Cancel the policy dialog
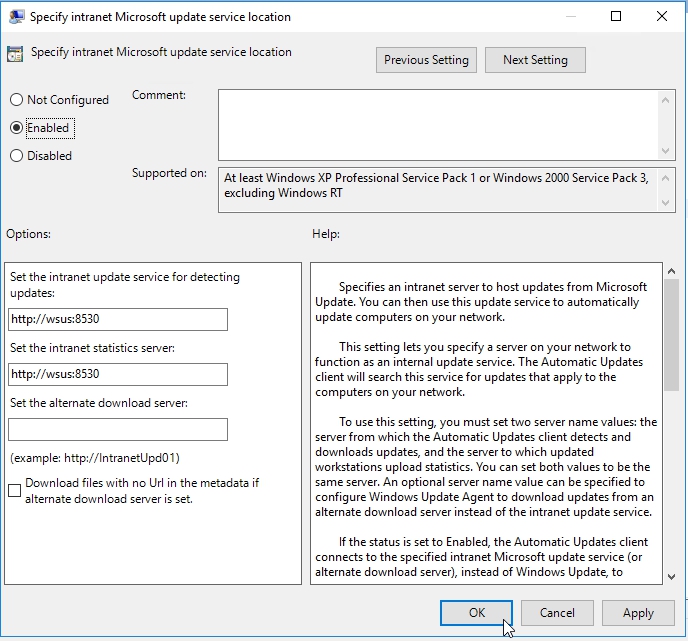This screenshot has height=641, width=688. coord(557,613)
